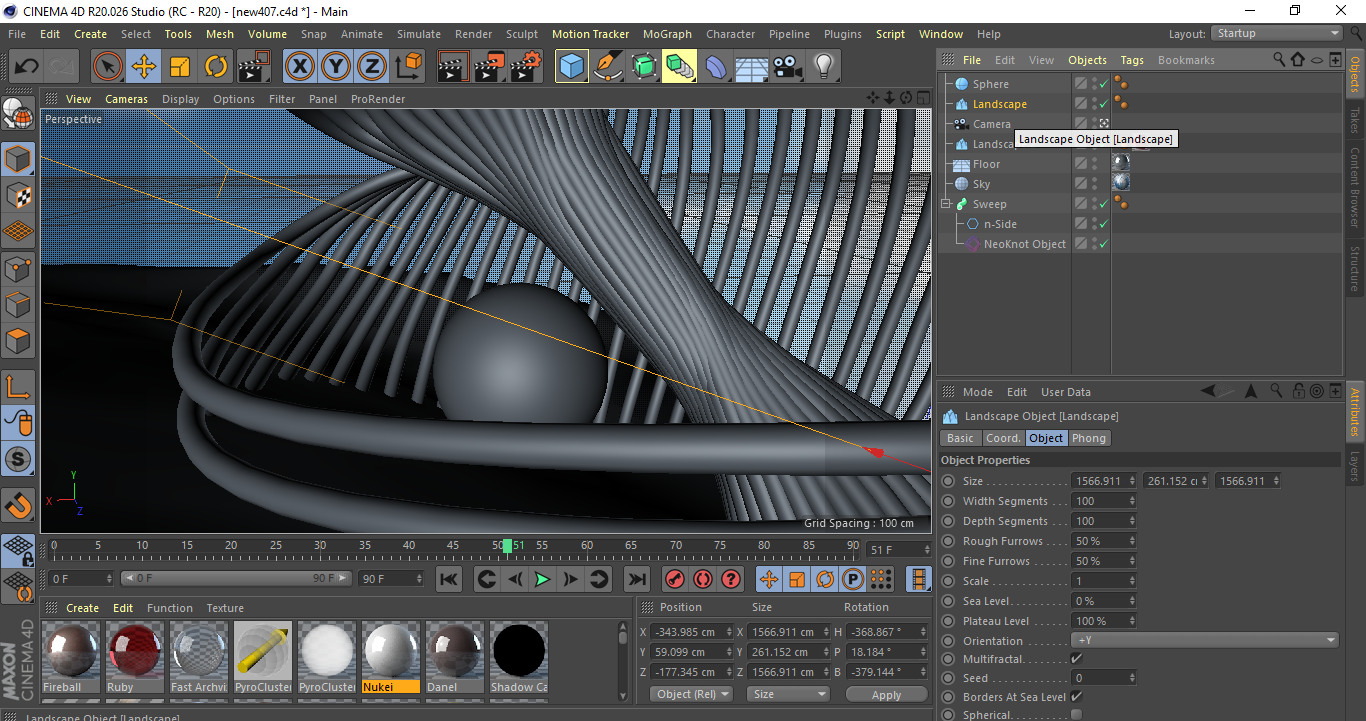This screenshot has height=721, width=1366.
Task: Click Seed value field
Action: [x=1104, y=678]
